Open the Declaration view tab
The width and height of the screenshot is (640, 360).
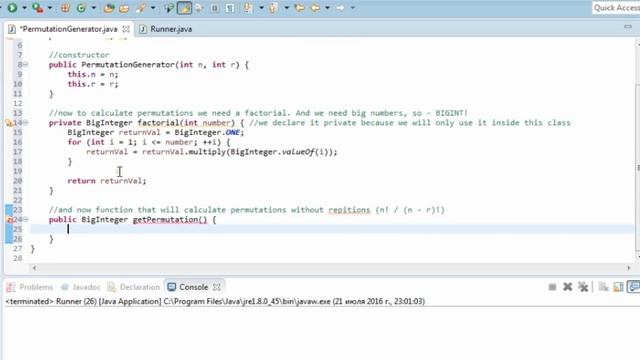click(134, 287)
